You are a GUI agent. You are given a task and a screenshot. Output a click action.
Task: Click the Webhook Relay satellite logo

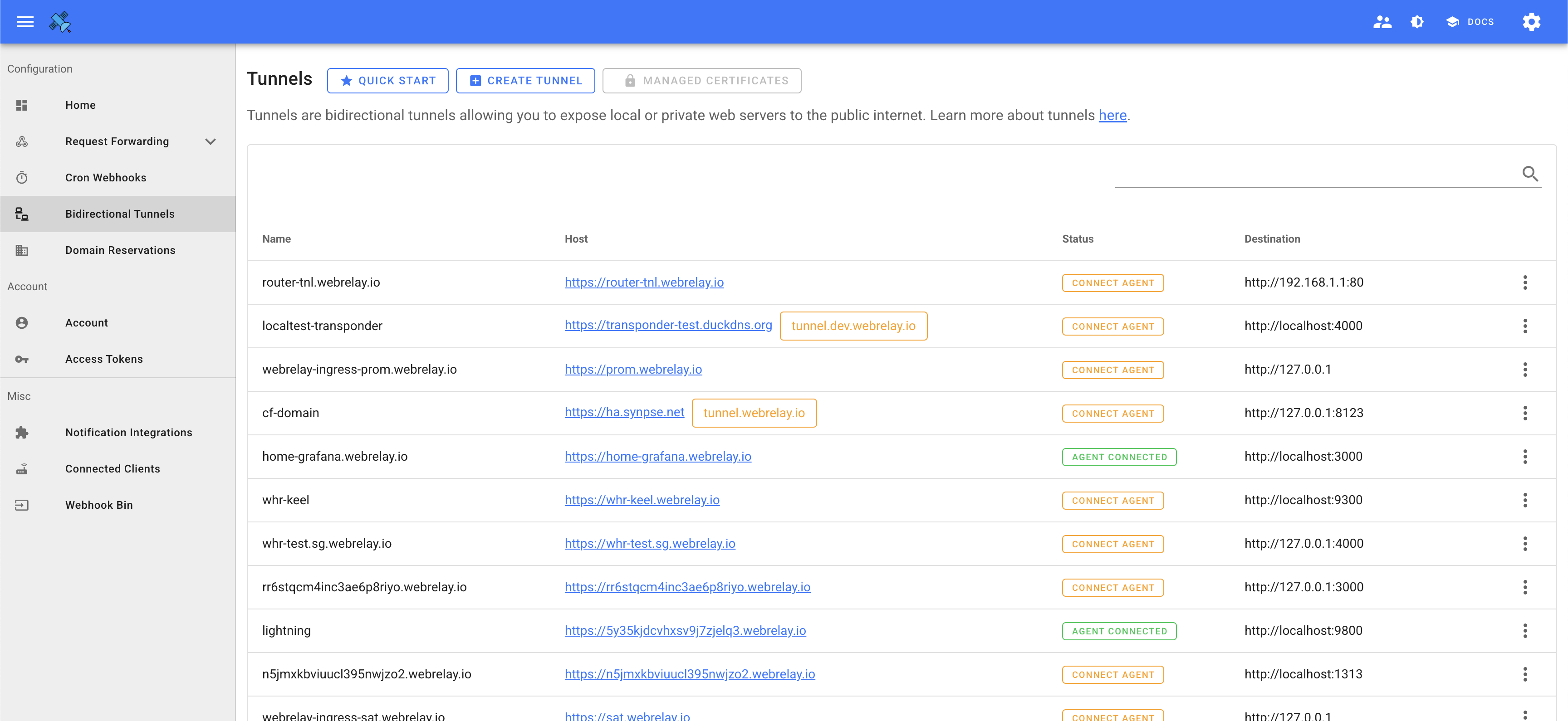tap(59, 22)
